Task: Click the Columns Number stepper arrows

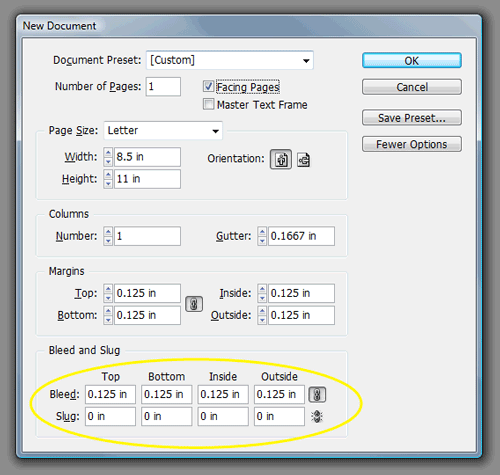Action: coord(108,236)
